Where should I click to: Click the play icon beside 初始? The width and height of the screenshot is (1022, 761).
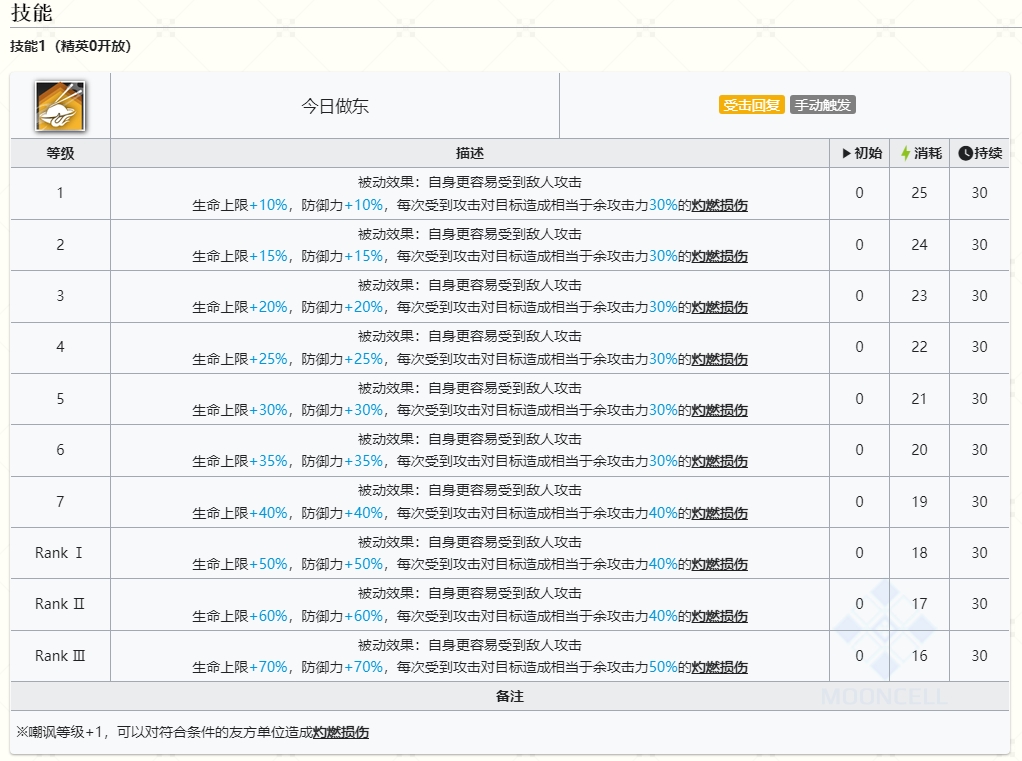point(846,153)
